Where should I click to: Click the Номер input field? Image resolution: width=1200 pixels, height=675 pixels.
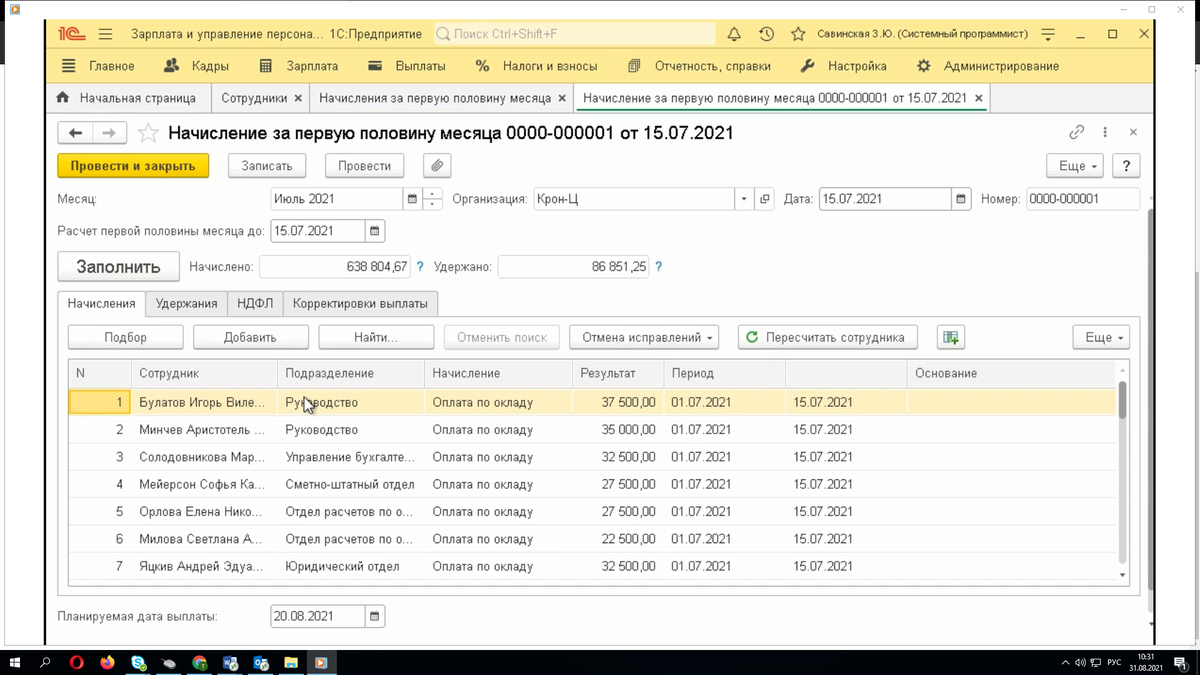1083,199
